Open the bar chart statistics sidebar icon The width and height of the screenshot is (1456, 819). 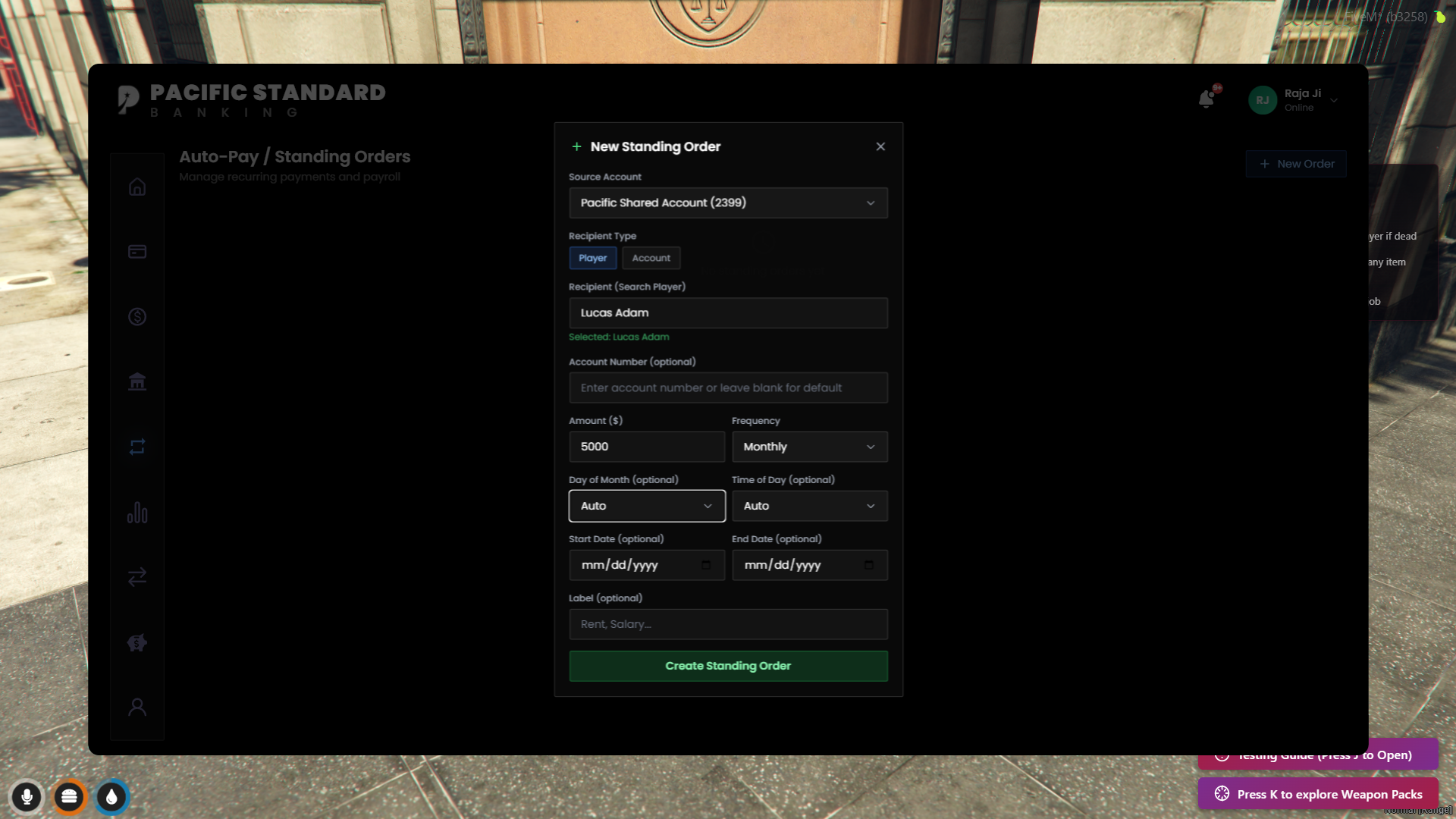click(137, 513)
